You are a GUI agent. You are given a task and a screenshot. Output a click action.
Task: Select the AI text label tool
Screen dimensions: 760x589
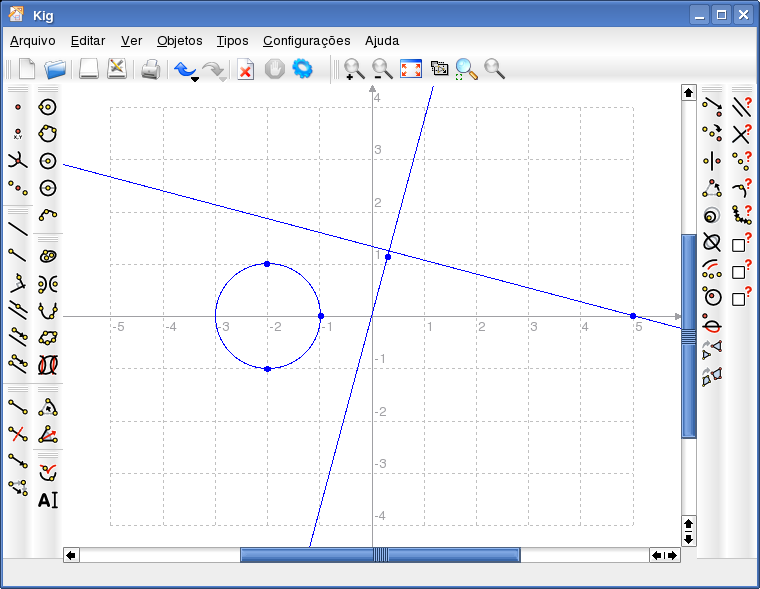pyautogui.click(x=48, y=500)
